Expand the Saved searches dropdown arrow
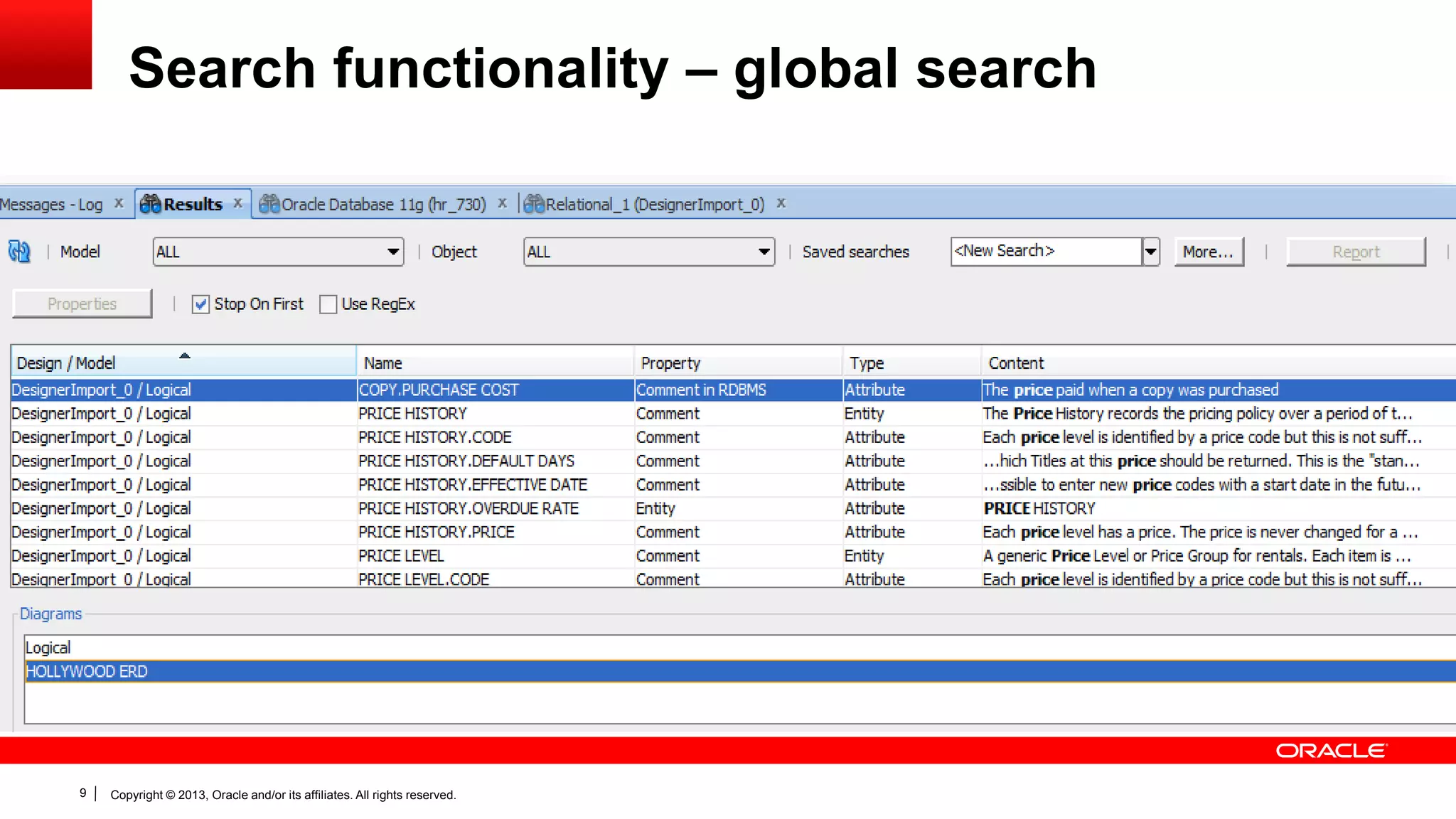The width and height of the screenshot is (1456, 819). [x=1151, y=252]
